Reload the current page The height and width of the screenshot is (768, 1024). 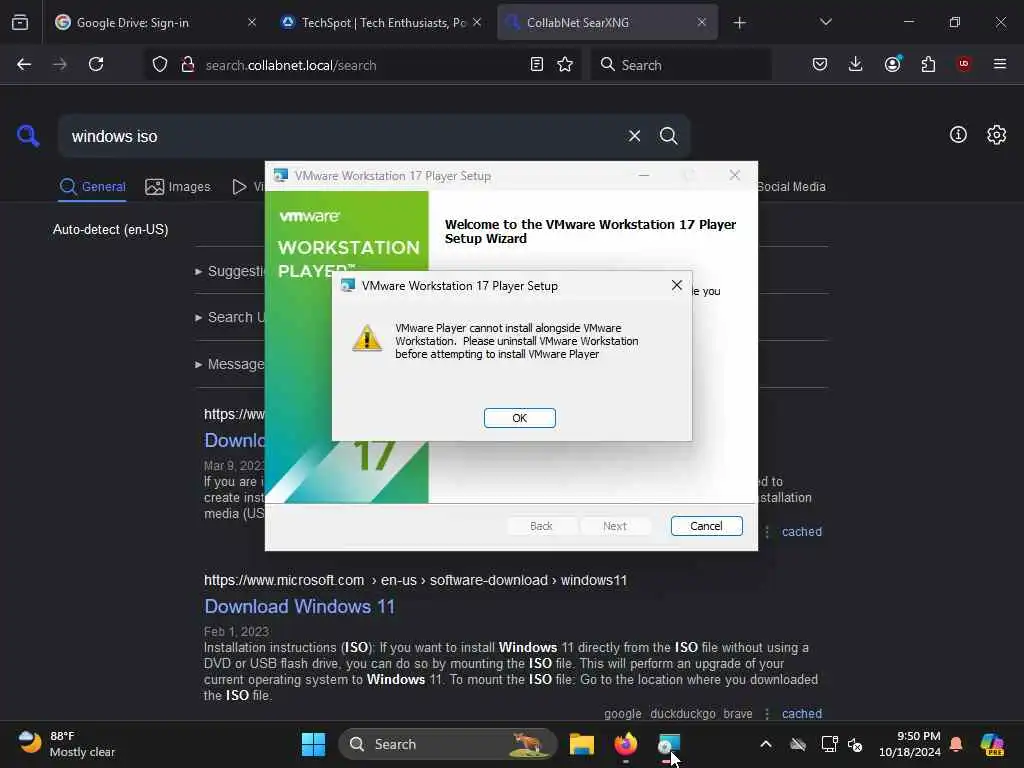coord(96,64)
